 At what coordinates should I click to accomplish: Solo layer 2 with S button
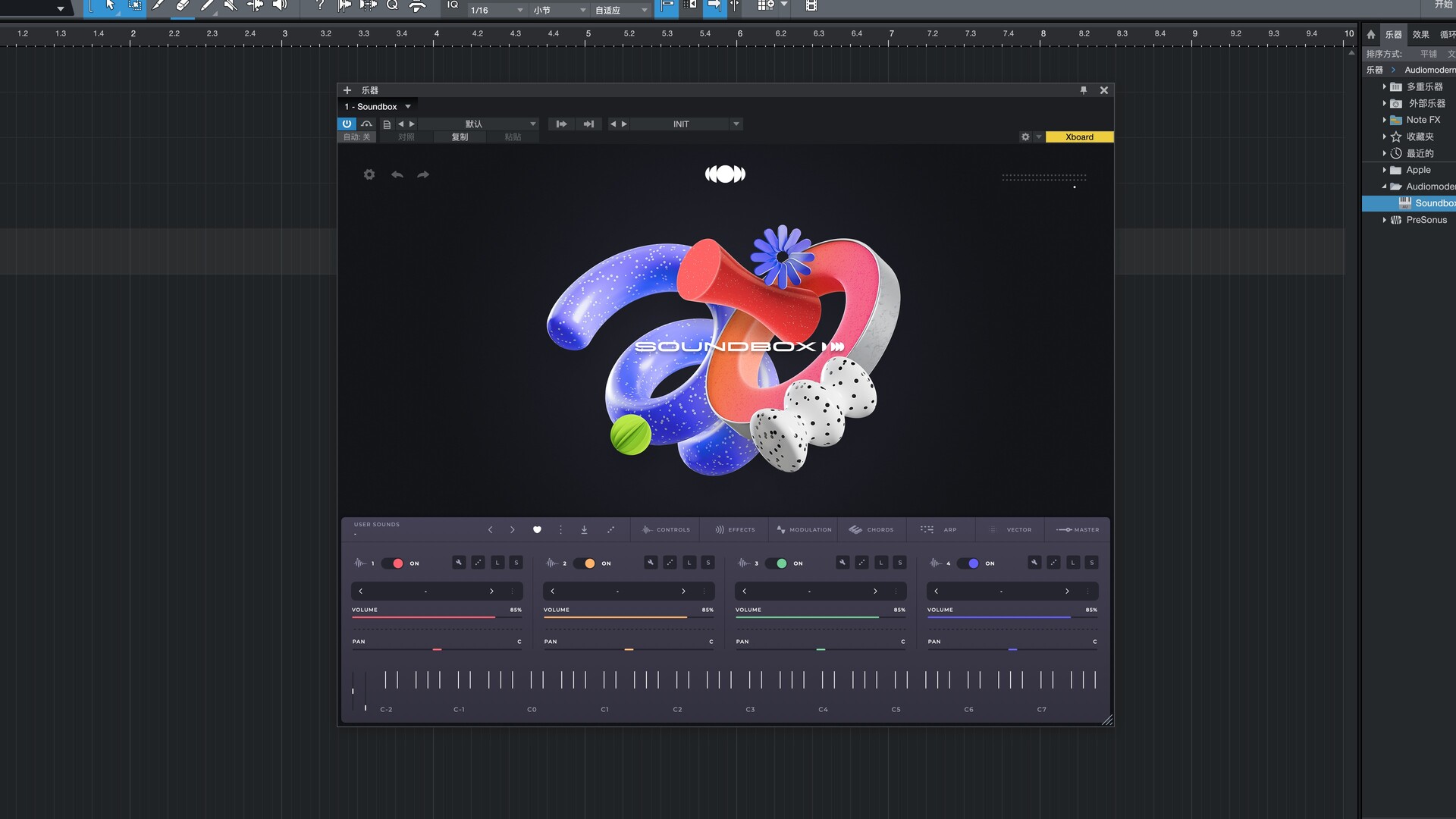[708, 563]
